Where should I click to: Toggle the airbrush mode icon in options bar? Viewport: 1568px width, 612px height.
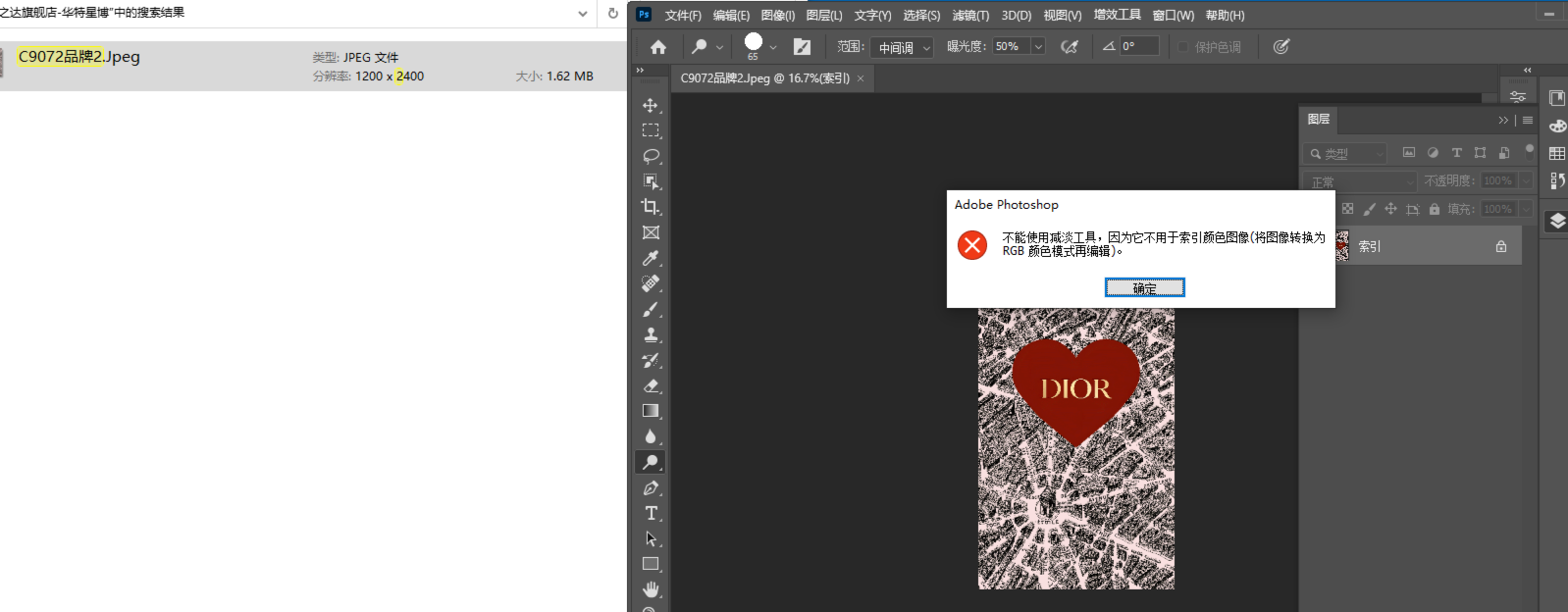[1070, 46]
